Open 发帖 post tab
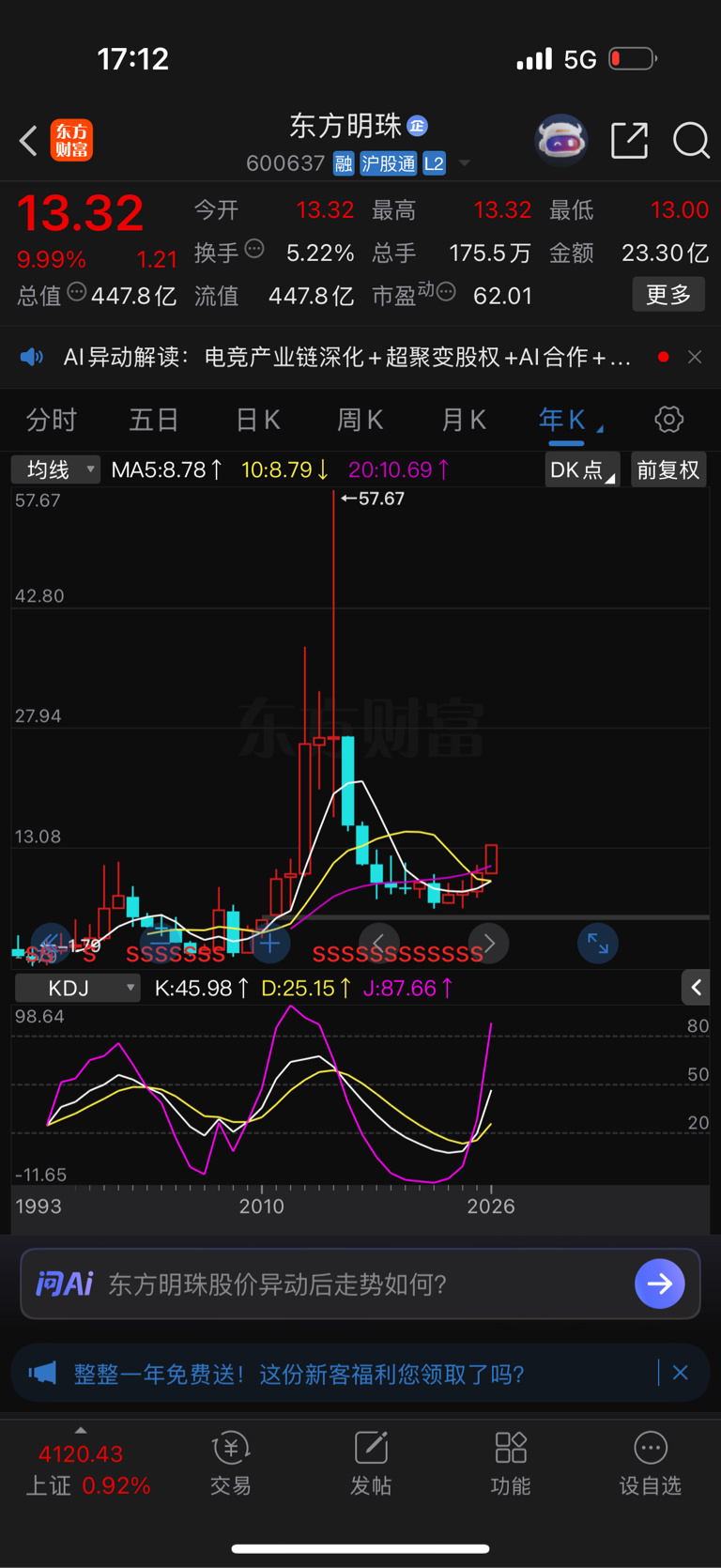This screenshot has width=721, height=1568. [x=371, y=1463]
